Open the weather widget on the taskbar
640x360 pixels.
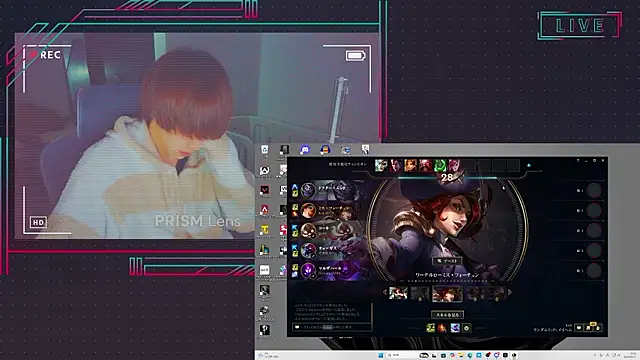pos(269,356)
